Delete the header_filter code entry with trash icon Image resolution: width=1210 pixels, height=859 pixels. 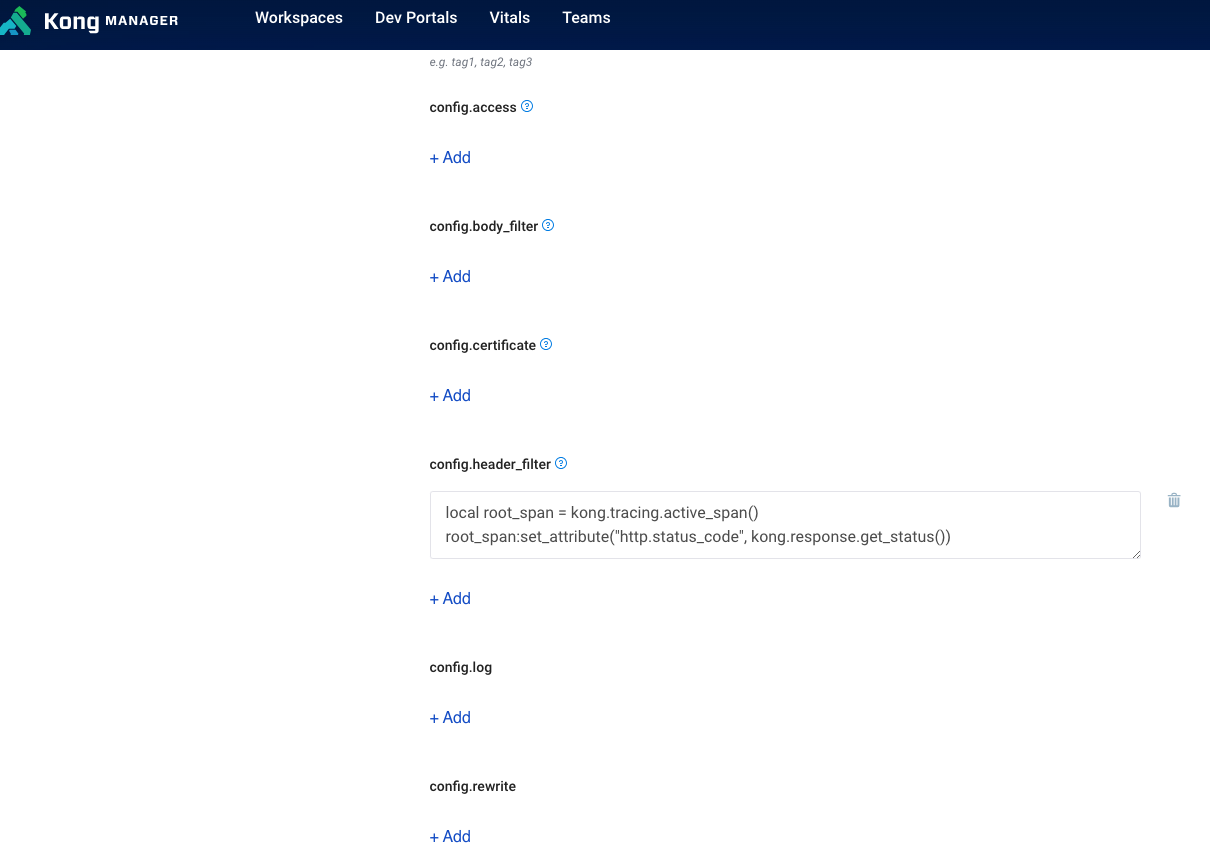tap(1173, 499)
